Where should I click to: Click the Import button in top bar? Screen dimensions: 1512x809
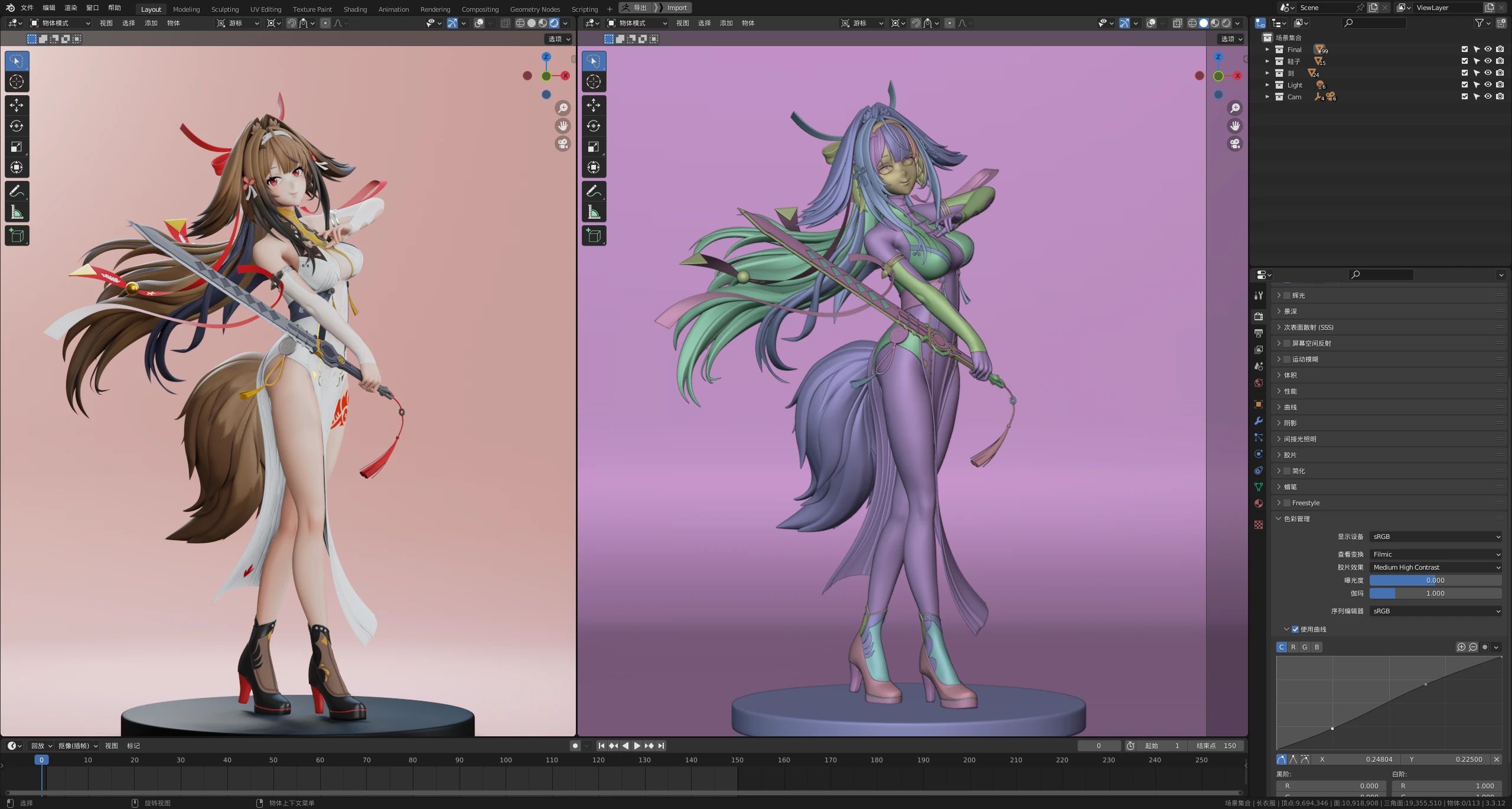coord(672,8)
